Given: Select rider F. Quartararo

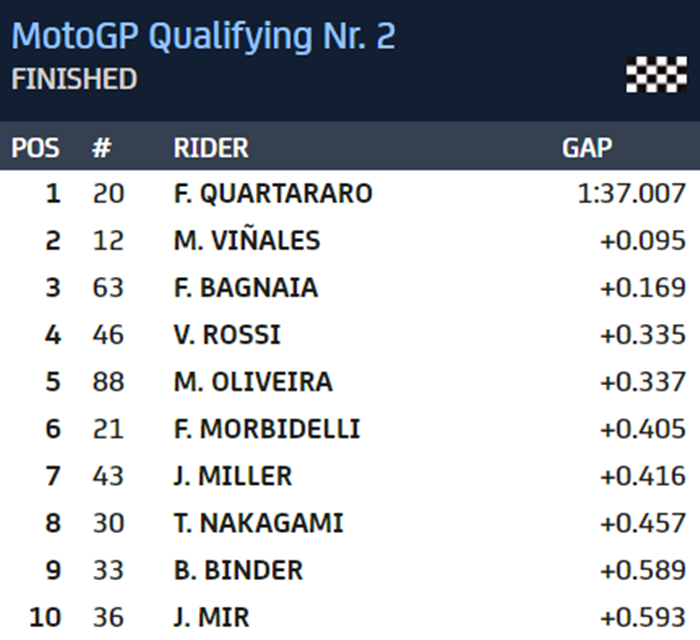Looking at the screenshot, I should point(272,193).
